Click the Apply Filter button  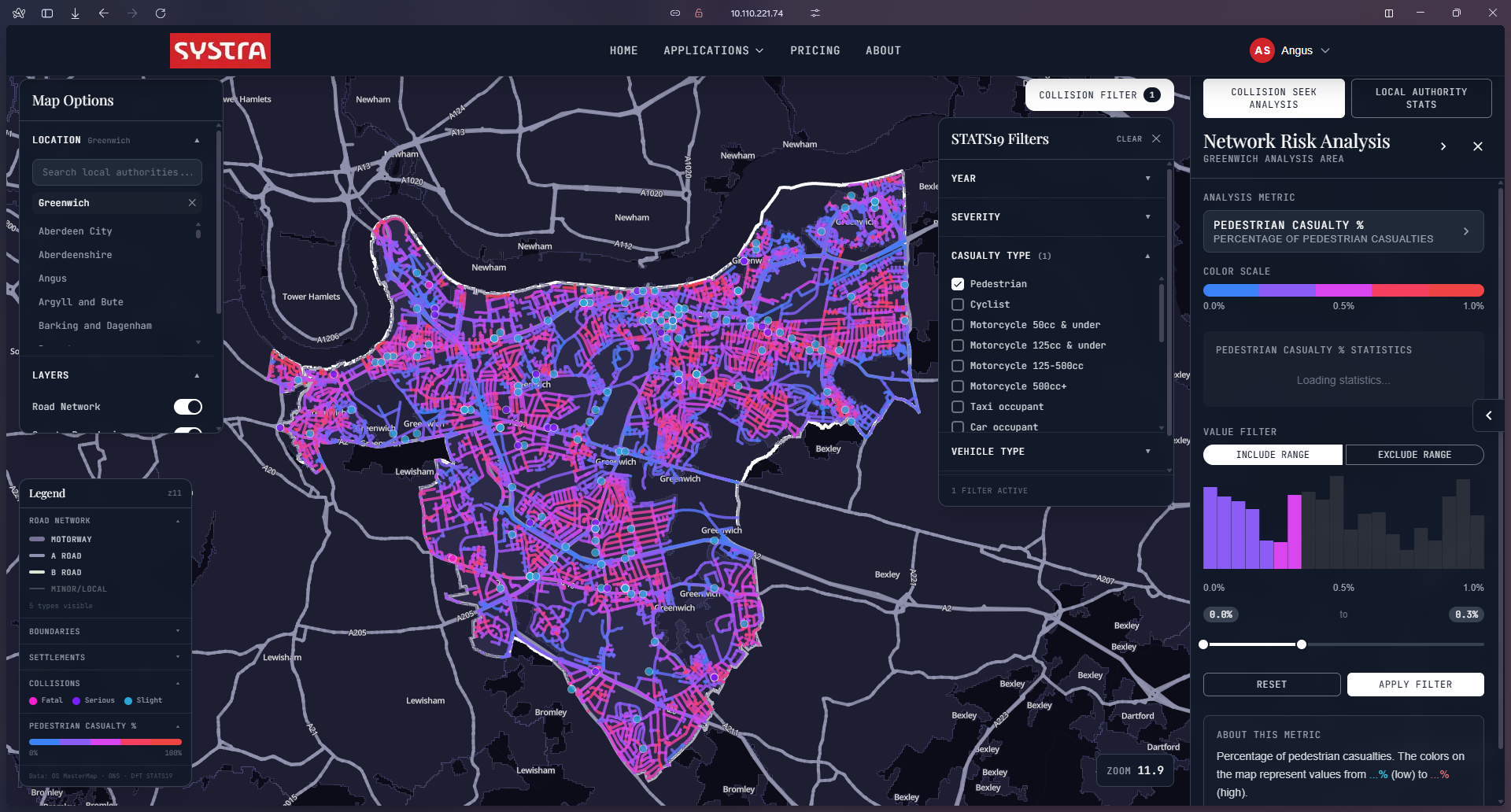click(x=1415, y=685)
